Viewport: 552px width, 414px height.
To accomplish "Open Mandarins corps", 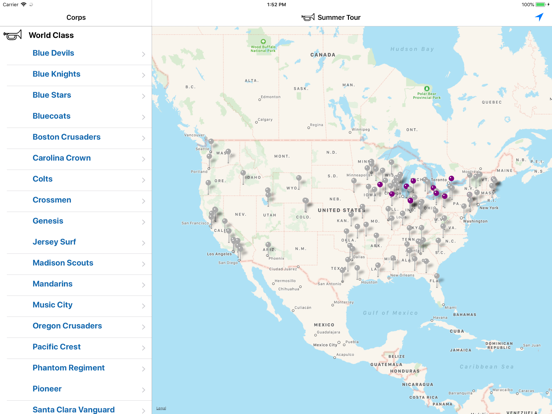I will 76,284.
